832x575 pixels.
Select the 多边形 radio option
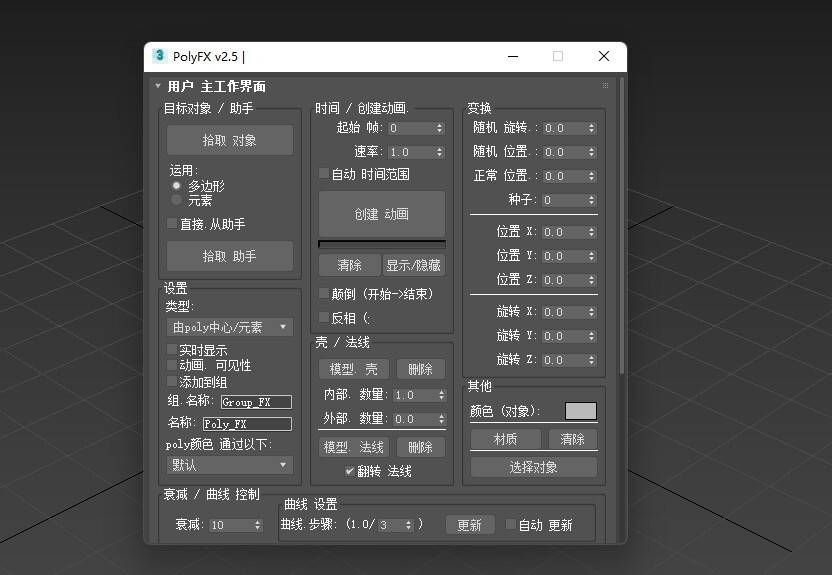click(177, 186)
